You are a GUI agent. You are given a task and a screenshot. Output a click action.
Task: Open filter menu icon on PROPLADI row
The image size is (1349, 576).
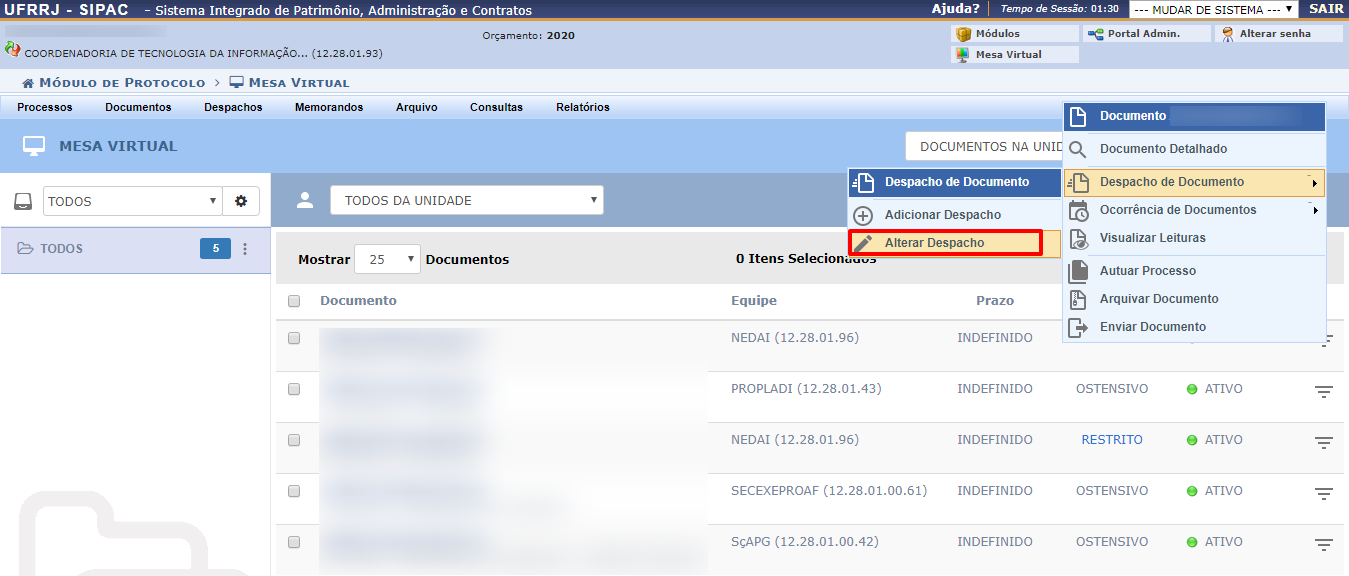(x=1324, y=391)
